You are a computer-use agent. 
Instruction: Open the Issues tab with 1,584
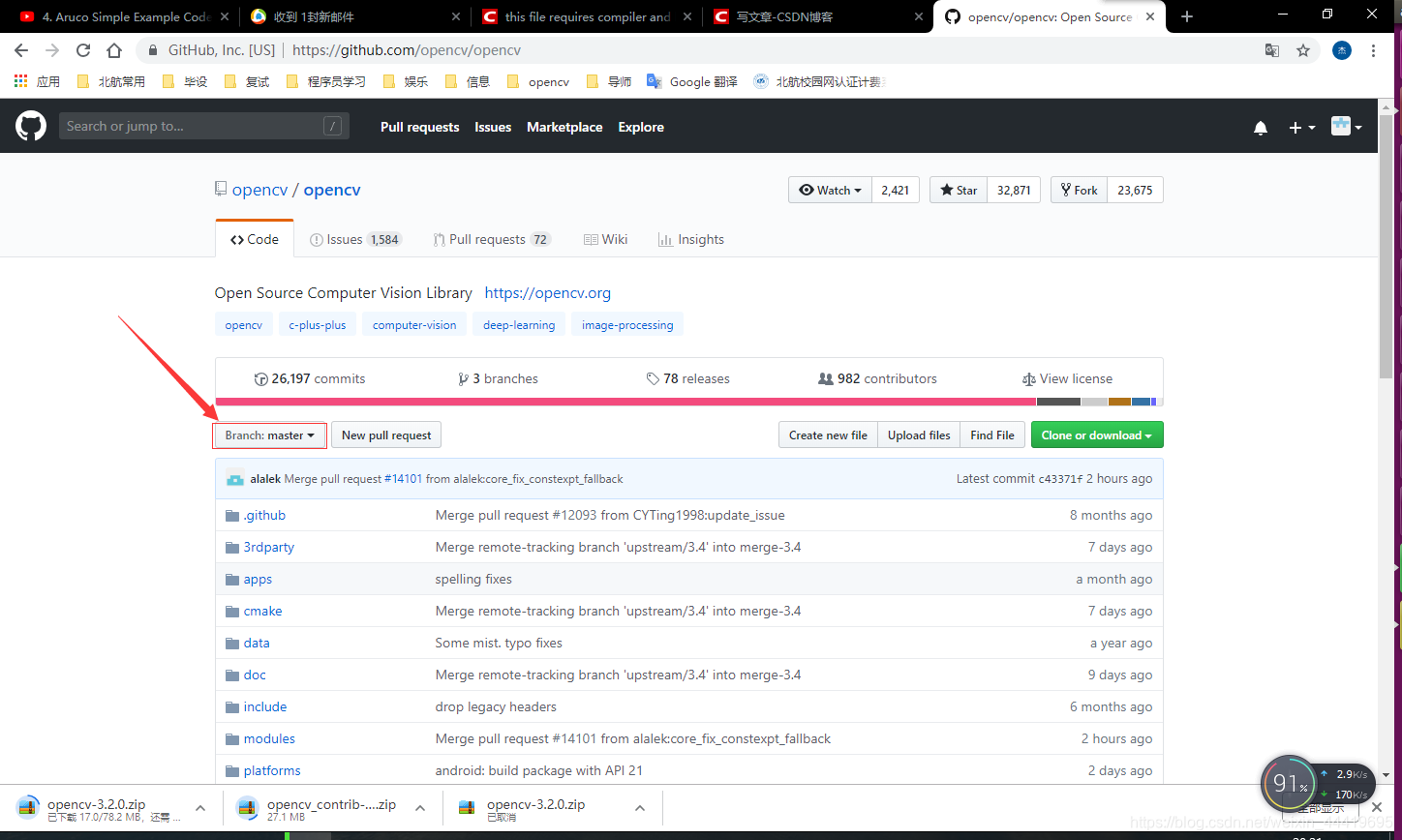(x=354, y=239)
